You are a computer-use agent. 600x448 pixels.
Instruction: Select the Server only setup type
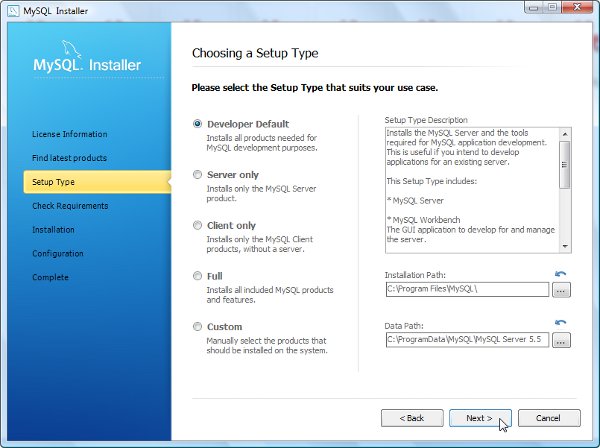click(197, 174)
